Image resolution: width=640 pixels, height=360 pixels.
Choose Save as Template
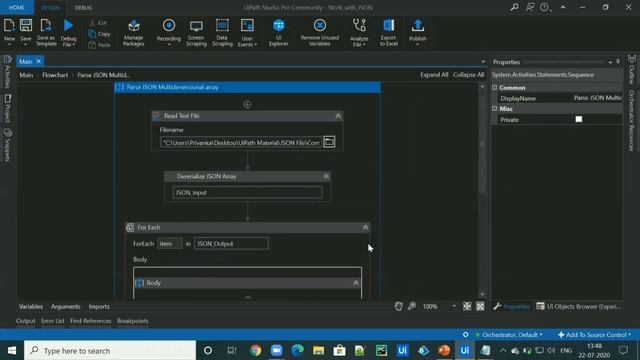click(46, 32)
